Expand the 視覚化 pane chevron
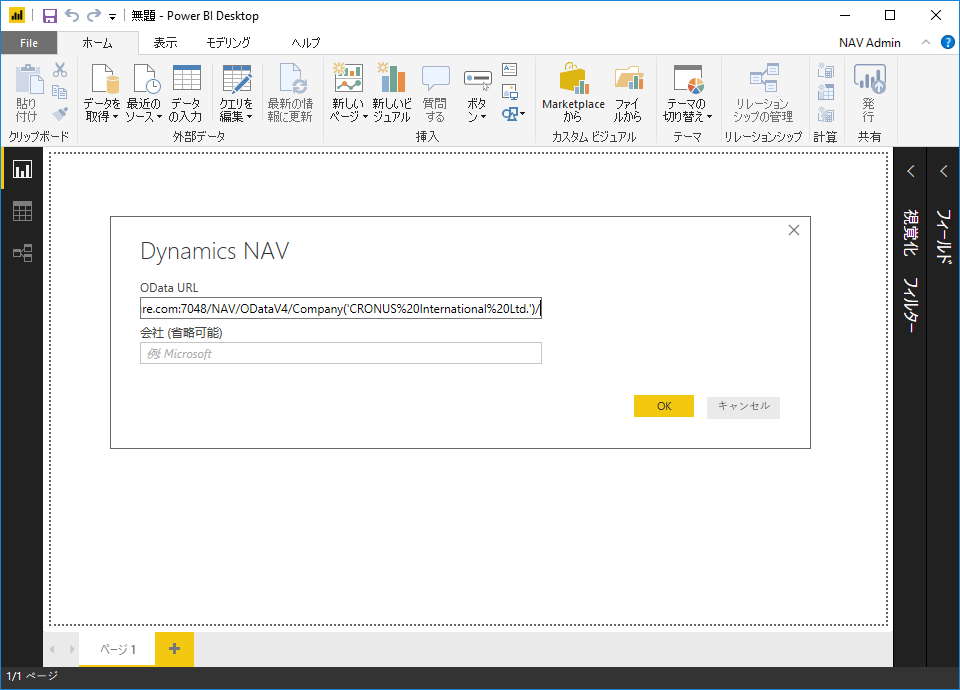Viewport: 960px width, 690px height. (911, 171)
